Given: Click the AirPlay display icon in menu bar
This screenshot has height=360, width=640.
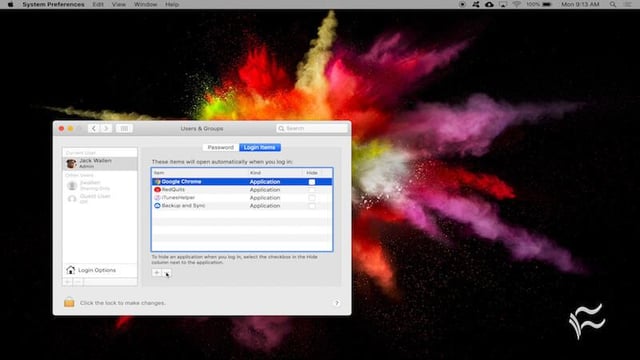Looking at the screenshot, I should point(503,4).
